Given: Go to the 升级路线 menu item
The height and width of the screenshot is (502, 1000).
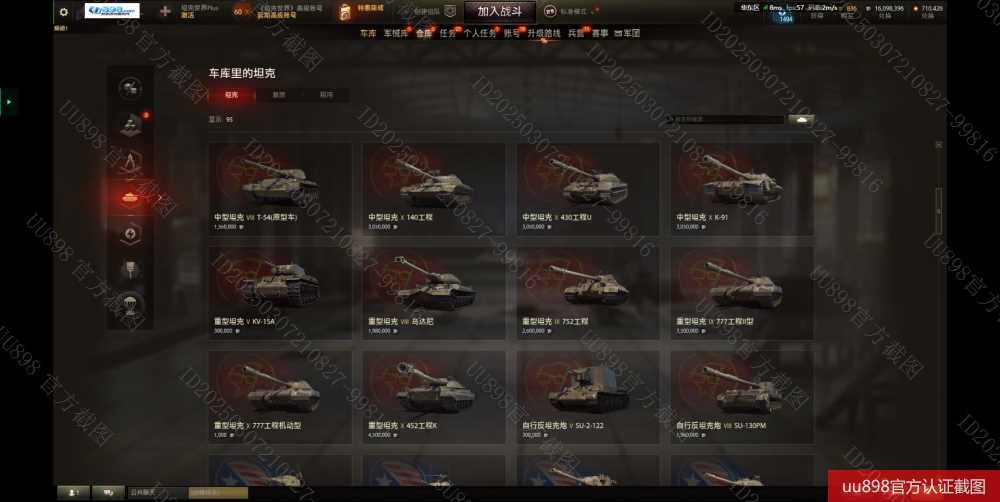Looking at the screenshot, I should pyautogui.click(x=543, y=33).
